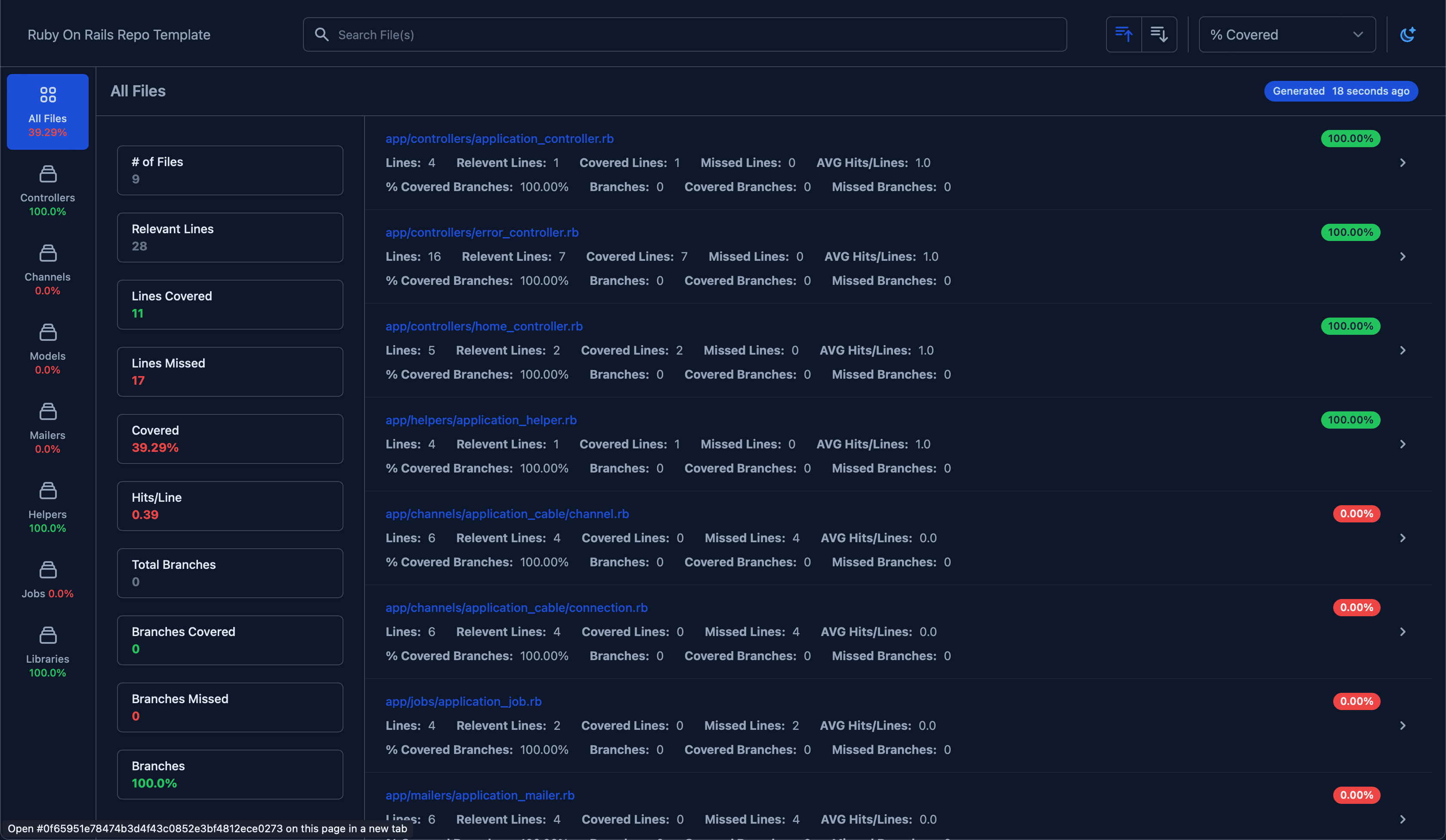Click the Generated 18 seconds ago badge
The image size is (1446, 840).
click(x=1341, y=91)
